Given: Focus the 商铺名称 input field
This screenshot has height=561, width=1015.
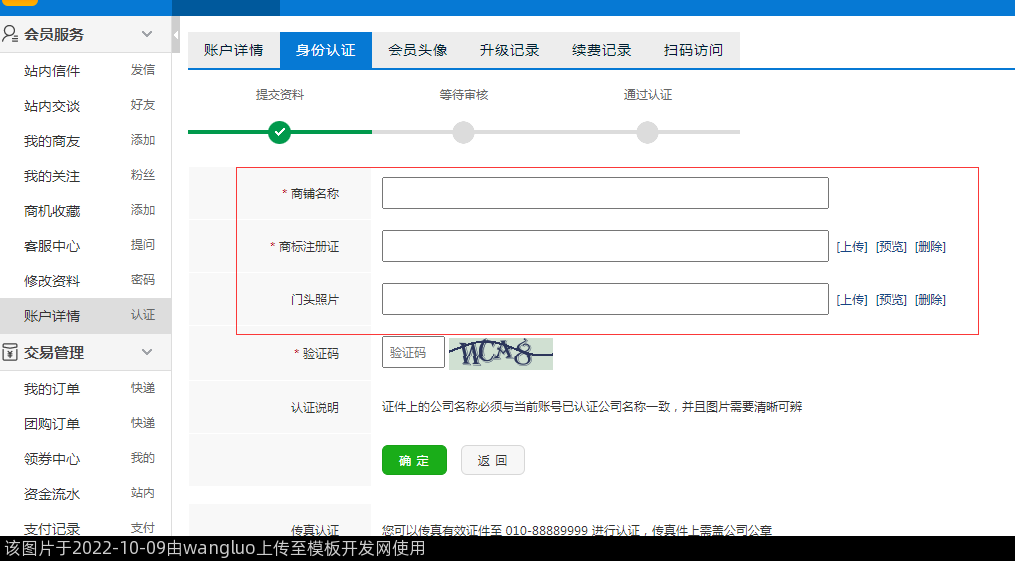Looking at the screenshot, I should click(605, 193).
